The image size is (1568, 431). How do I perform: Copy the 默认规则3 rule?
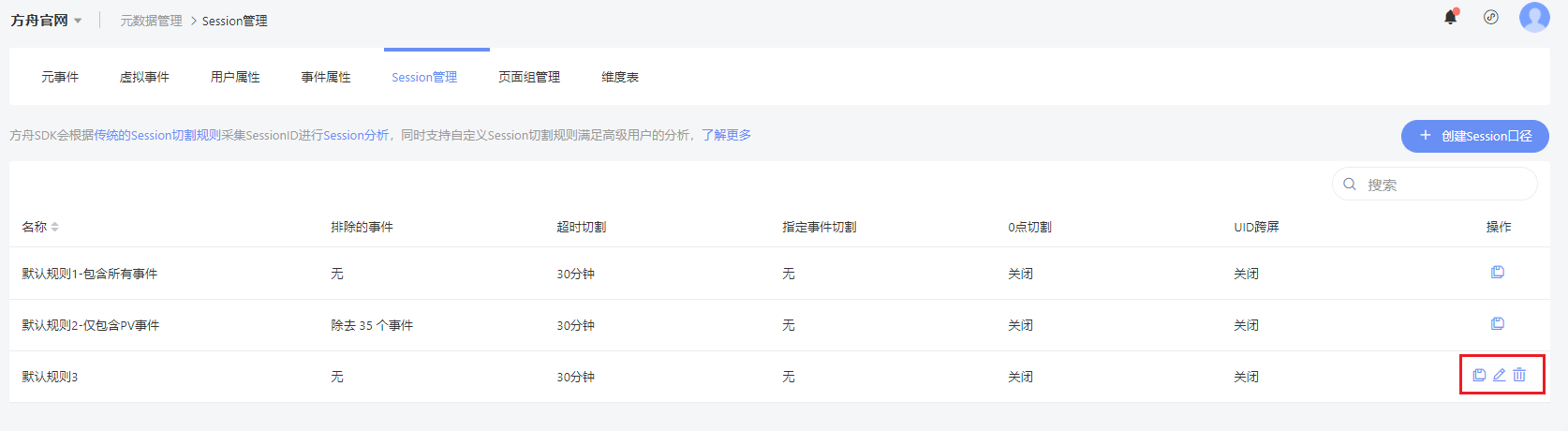tap(1479, 375)
